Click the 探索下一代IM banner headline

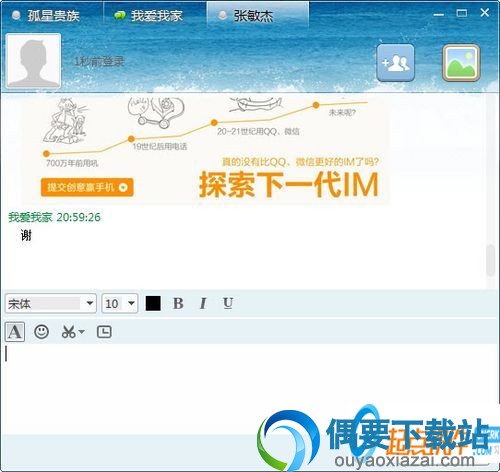click(x=289, y=184)
